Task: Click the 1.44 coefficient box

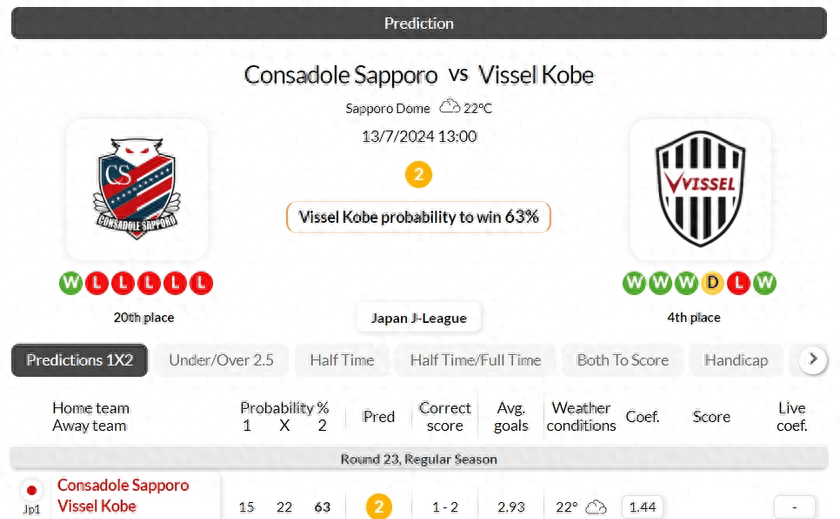Action: click(x=641, y=507)
